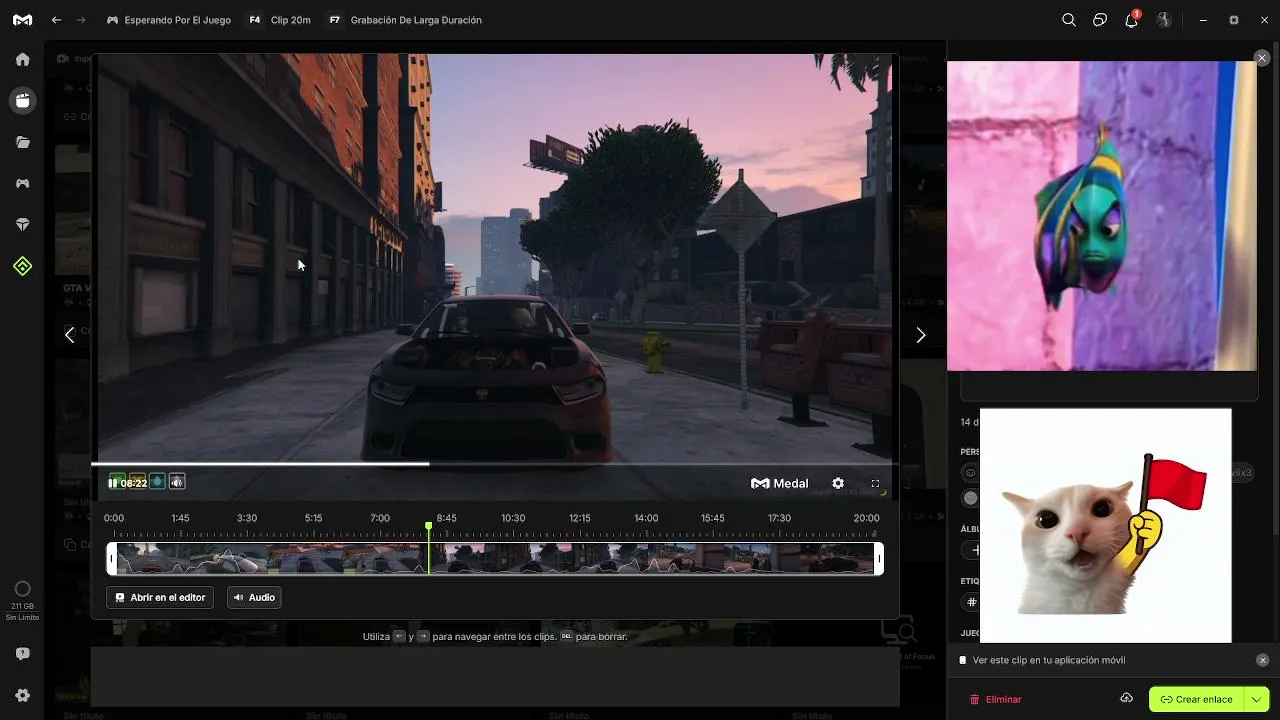Viewport: 1280px width, 720px height.
Task: Trigger the F4 Clip 20m shortcut
Action: point(279,20)
